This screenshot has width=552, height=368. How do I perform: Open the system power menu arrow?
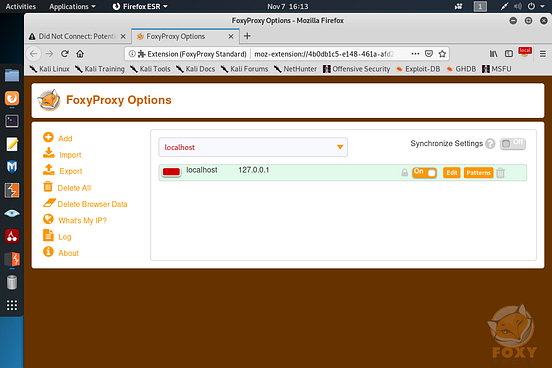point(542,6)
